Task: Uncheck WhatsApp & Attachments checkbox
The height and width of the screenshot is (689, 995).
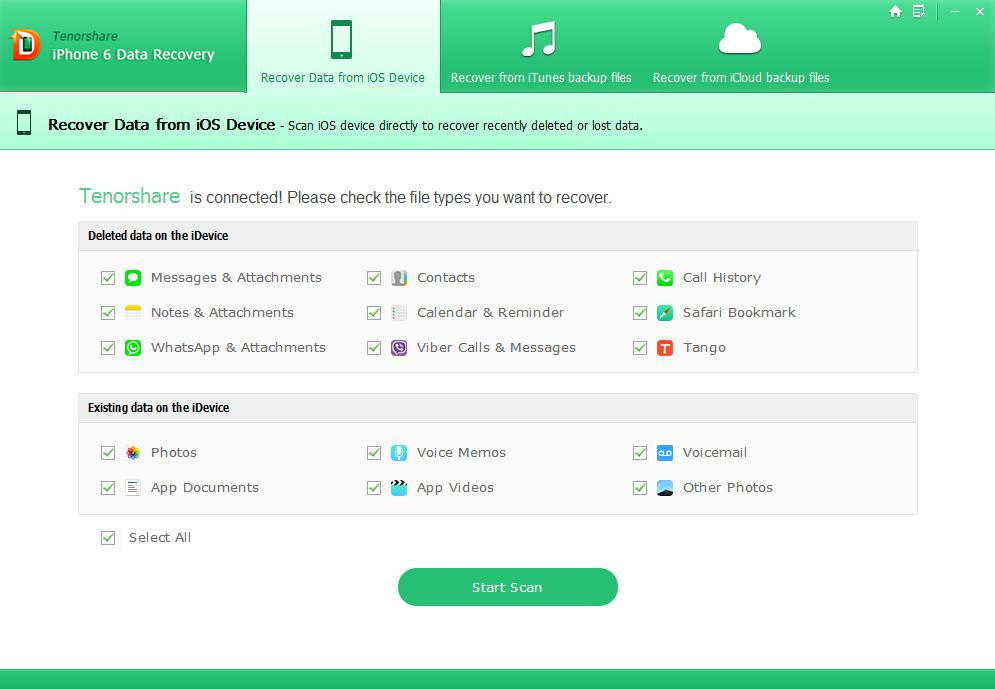Action: point(108,348)
